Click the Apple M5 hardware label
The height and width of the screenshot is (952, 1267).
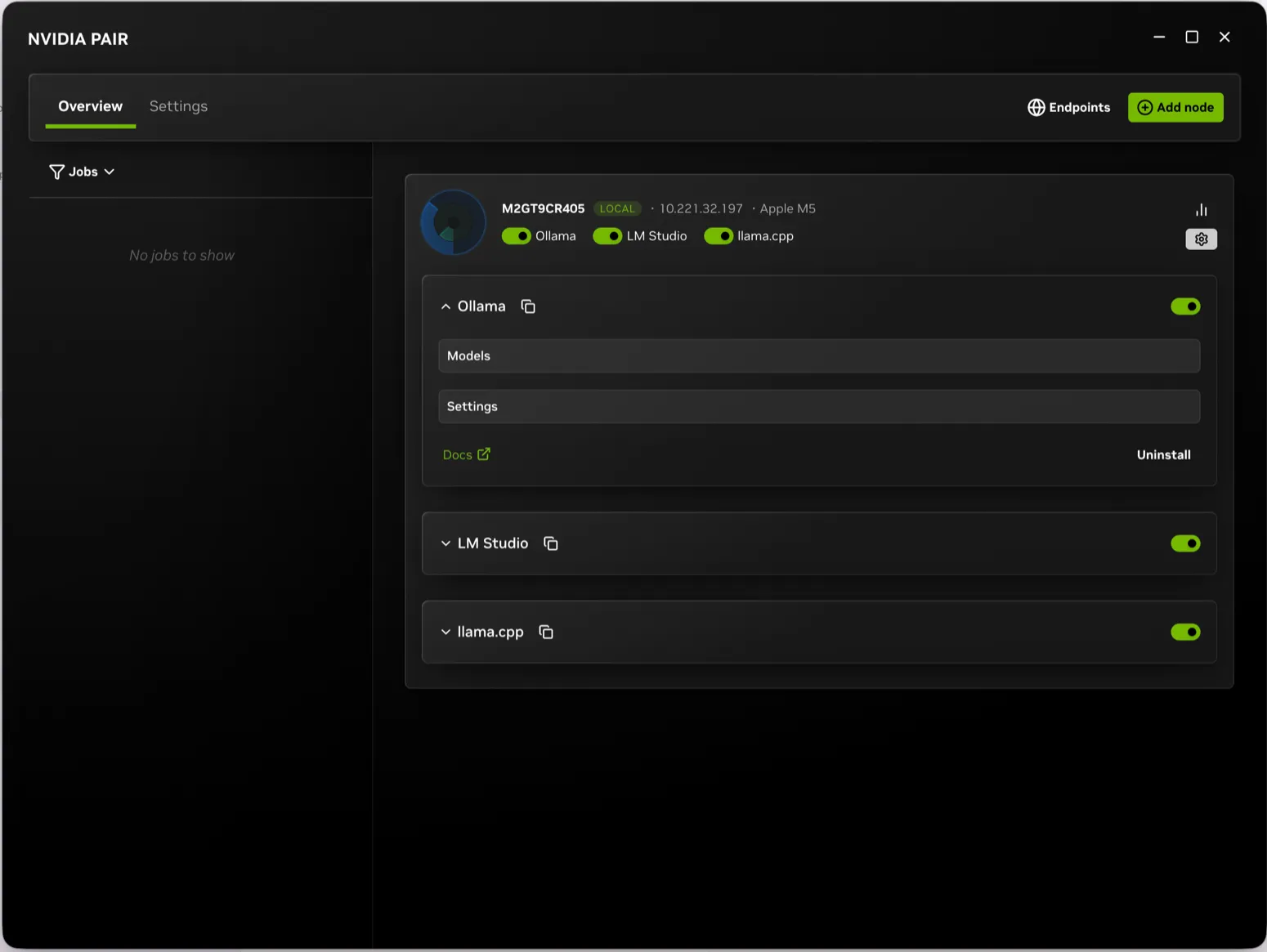tap(788, 208)
